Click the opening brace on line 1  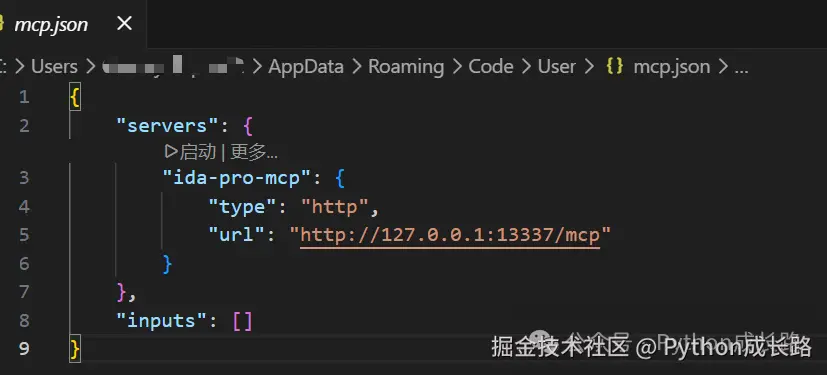(75, 98)
